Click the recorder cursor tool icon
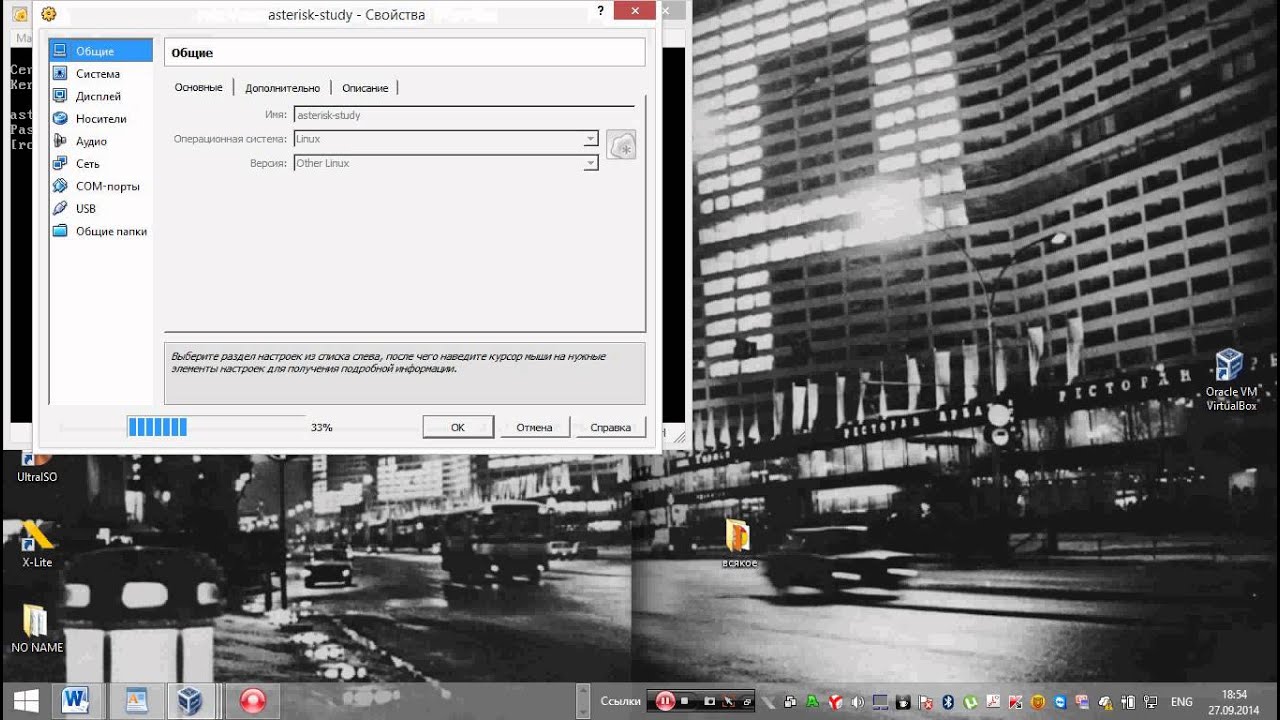The height and width of the screenshot is (720, 1280). [727, 701]
